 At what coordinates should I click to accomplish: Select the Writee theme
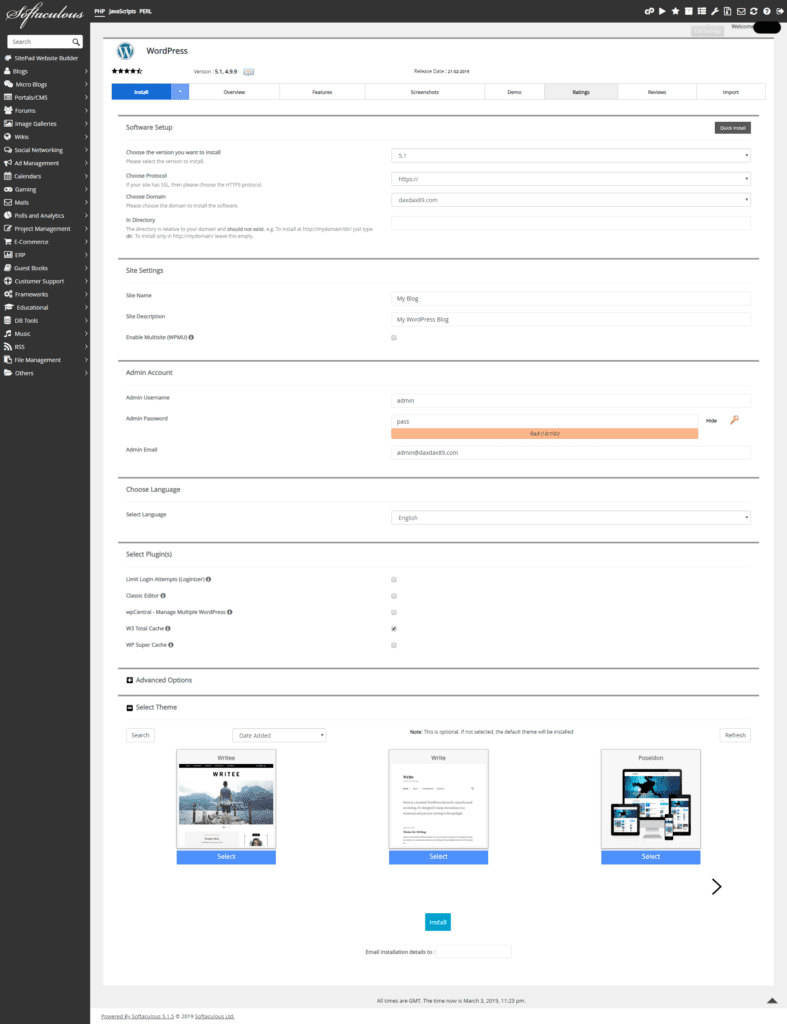226,857
